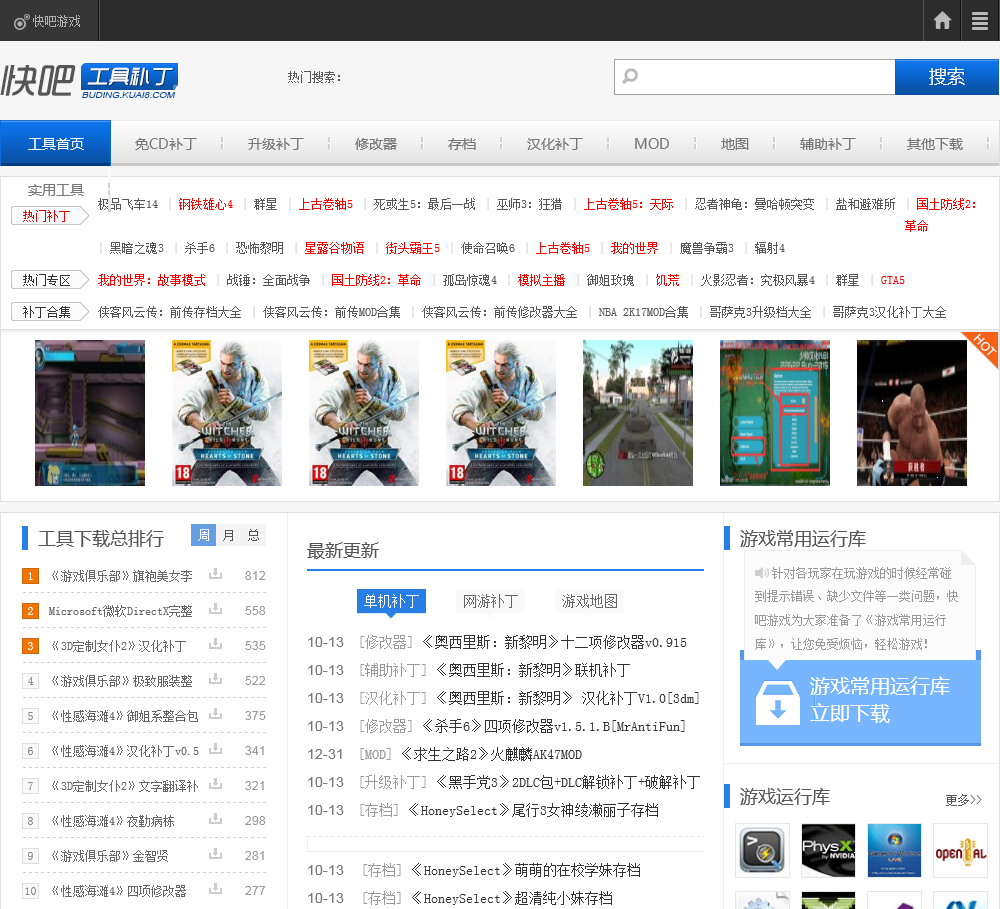Download icon for 《游戏俱乐部》极致服装整
The image size is (1000, 909).
[216, 679]
